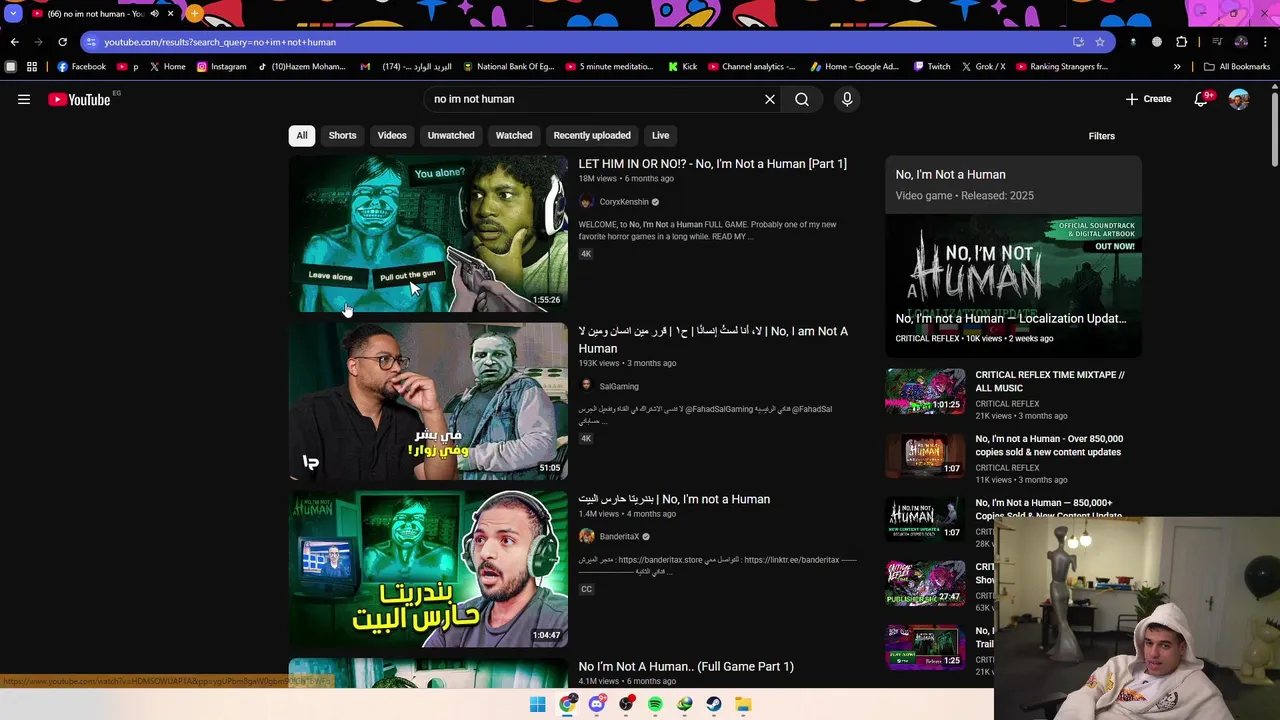This screenshot has height=720, width=1280.
Task: Select the All filter chip
Action: [x=302, y=135]
